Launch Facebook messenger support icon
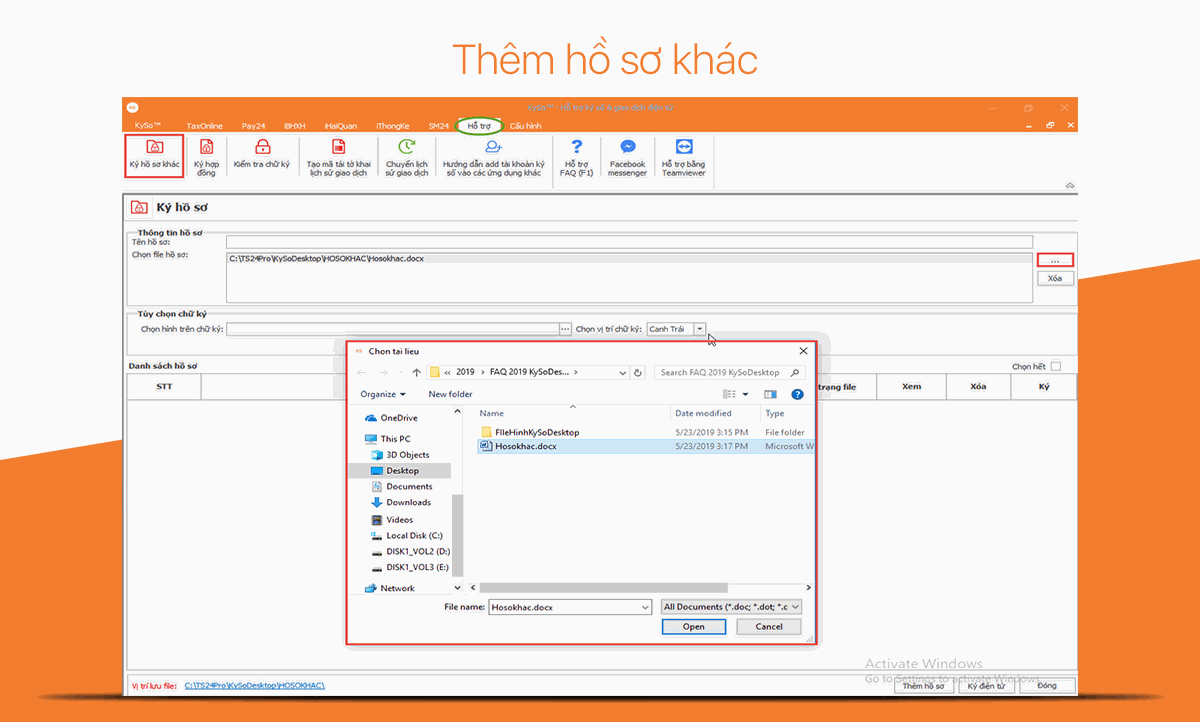1200x722 pixels. pos(627,148)
